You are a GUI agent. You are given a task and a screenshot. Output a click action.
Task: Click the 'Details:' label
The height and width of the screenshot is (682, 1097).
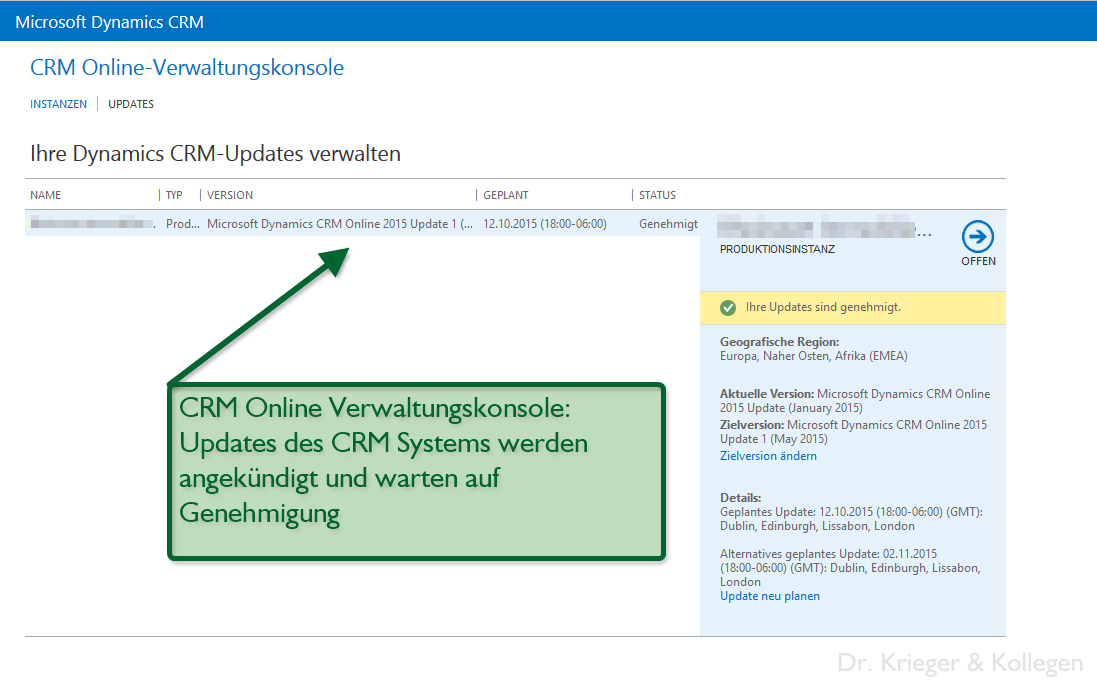click(x=740, y=498)
